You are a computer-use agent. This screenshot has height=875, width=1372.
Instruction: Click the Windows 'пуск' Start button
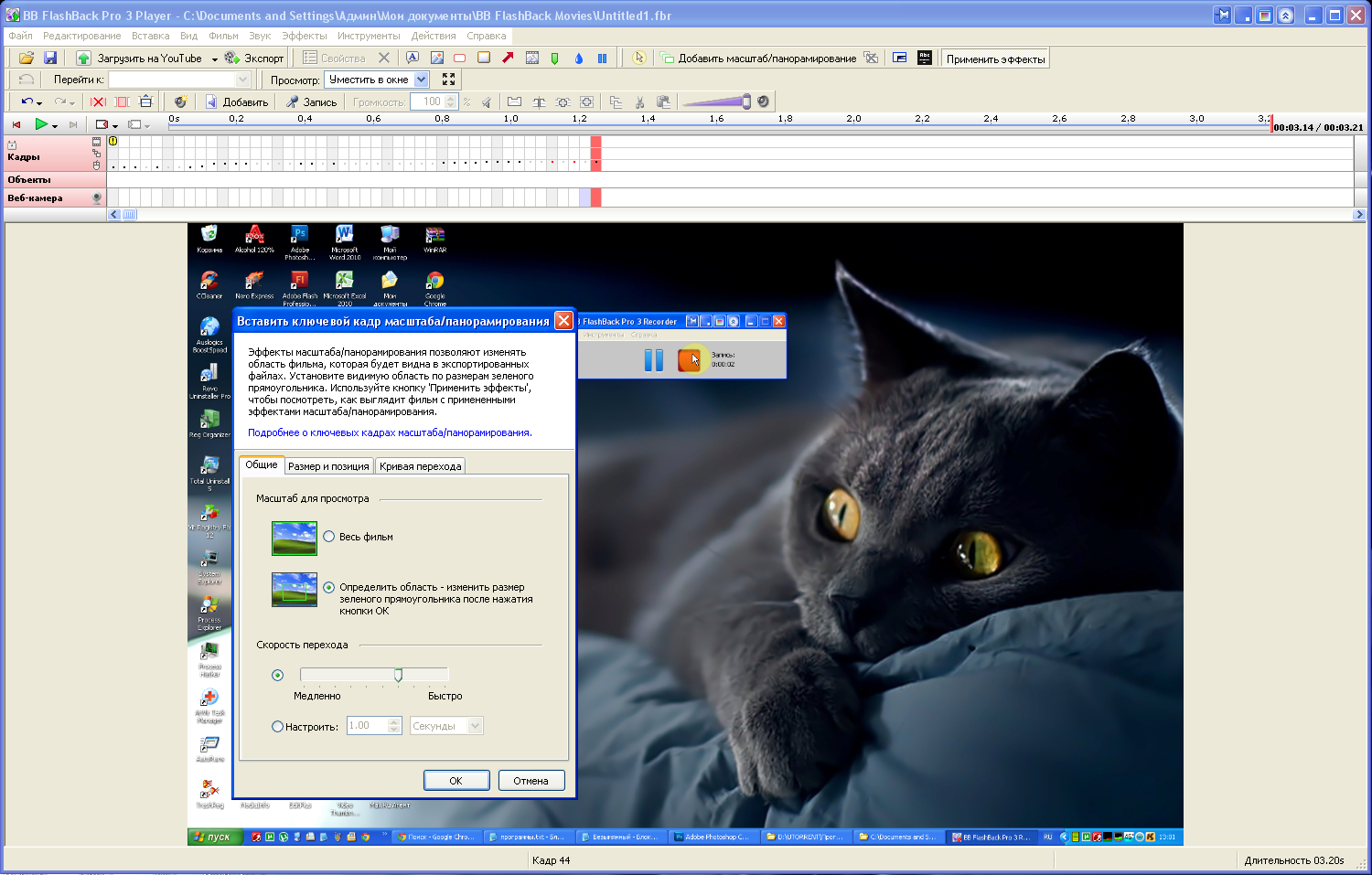(214, 837)
